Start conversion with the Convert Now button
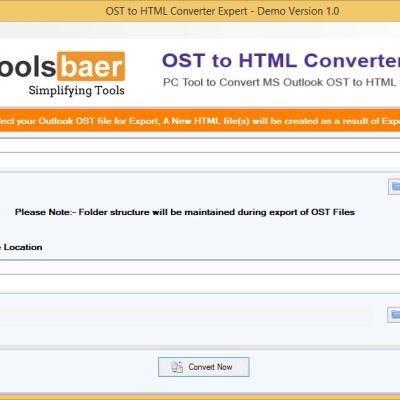The image size is (400, 400). (x=204, y=367)
